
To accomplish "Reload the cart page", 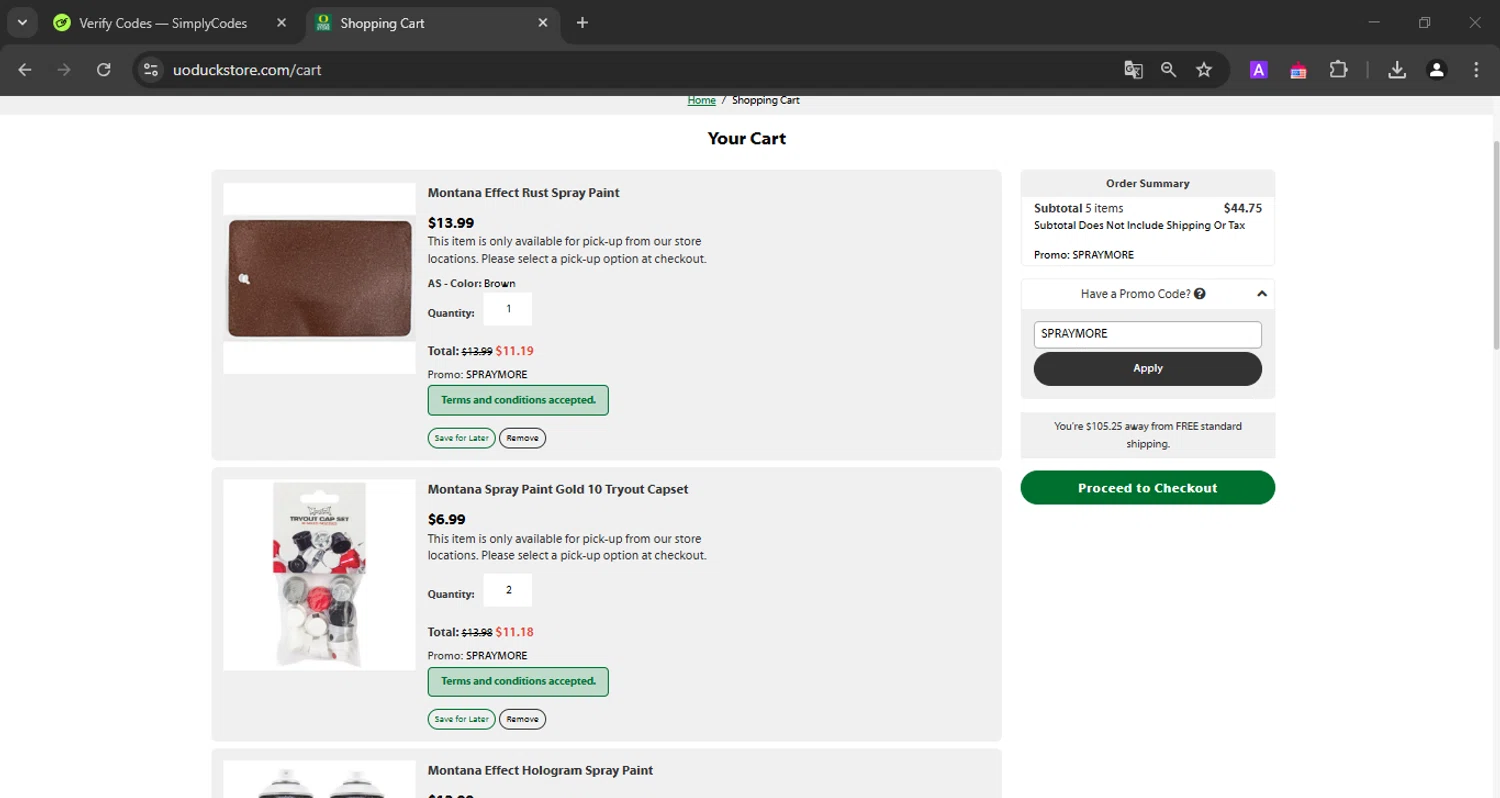I will coord(103,70).
